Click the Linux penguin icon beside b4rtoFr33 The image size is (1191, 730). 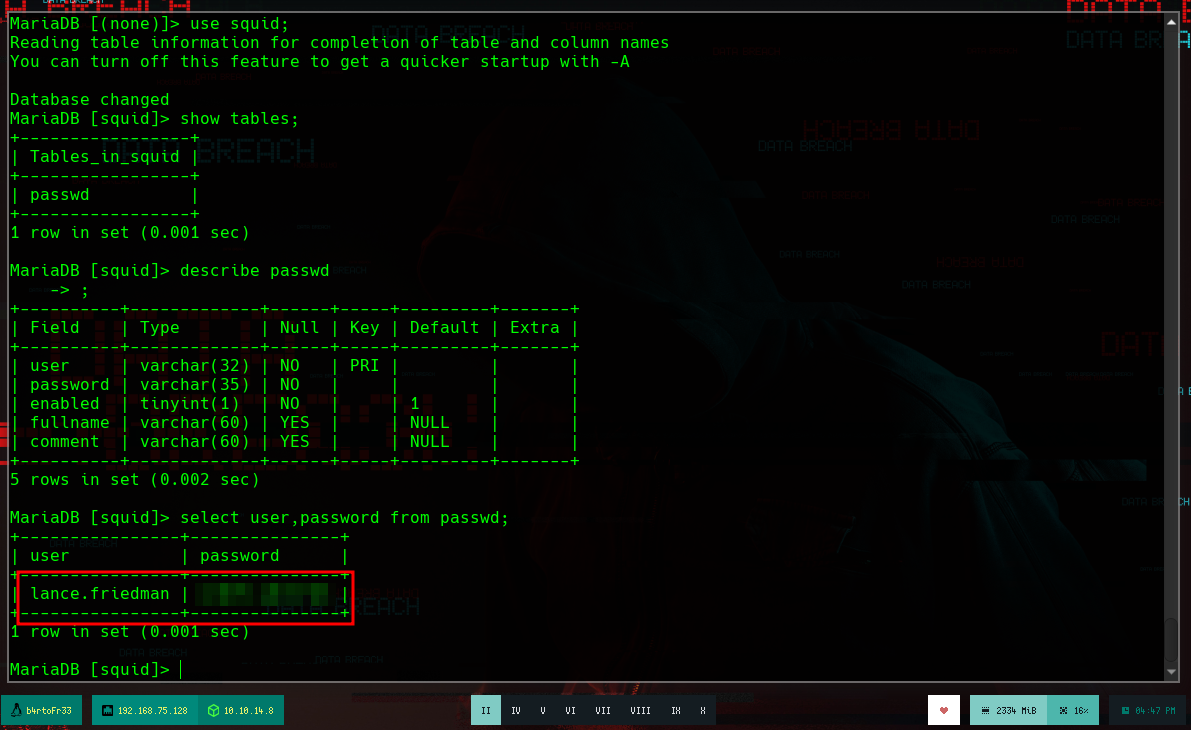16,710
